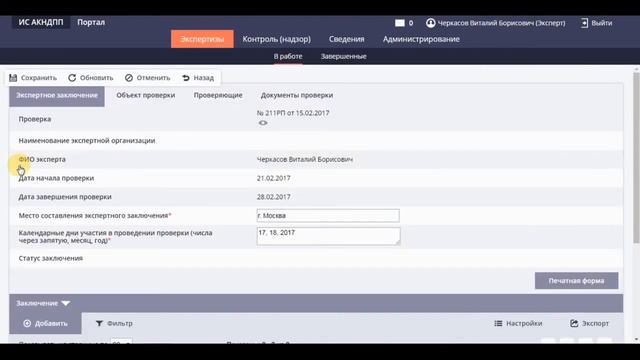This screenshot has width=640, height=360.
Task: Go back using Назад label
Action: pos(203,78)
